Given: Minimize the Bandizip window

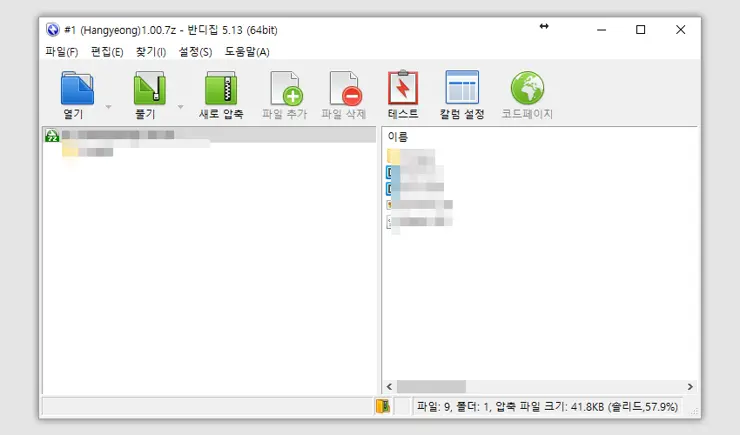Looking at the screenshot, I should 601,30.
